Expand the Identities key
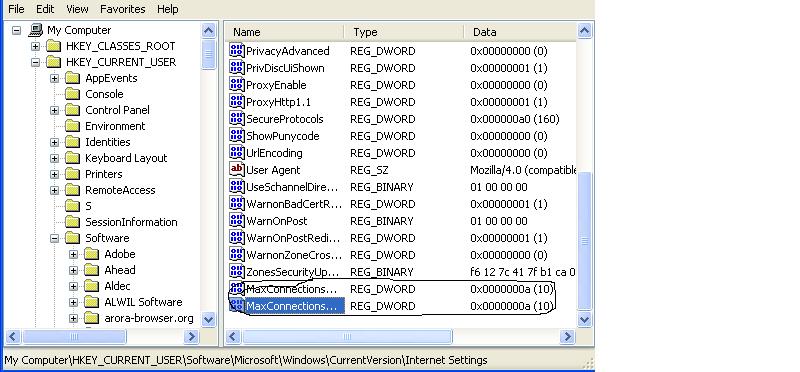 54,142
